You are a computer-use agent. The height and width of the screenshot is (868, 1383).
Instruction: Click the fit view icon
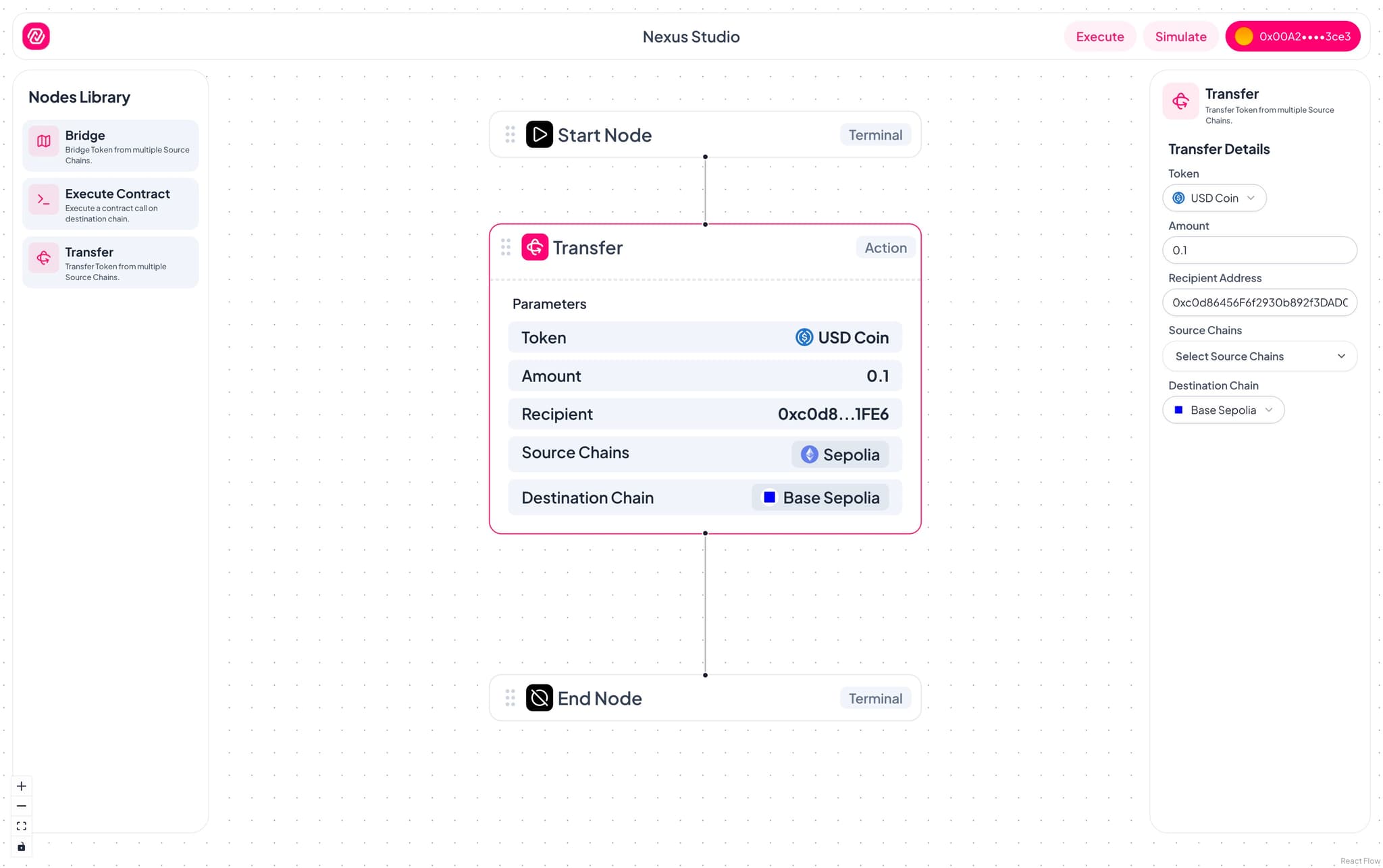click(x=22, y=826)
